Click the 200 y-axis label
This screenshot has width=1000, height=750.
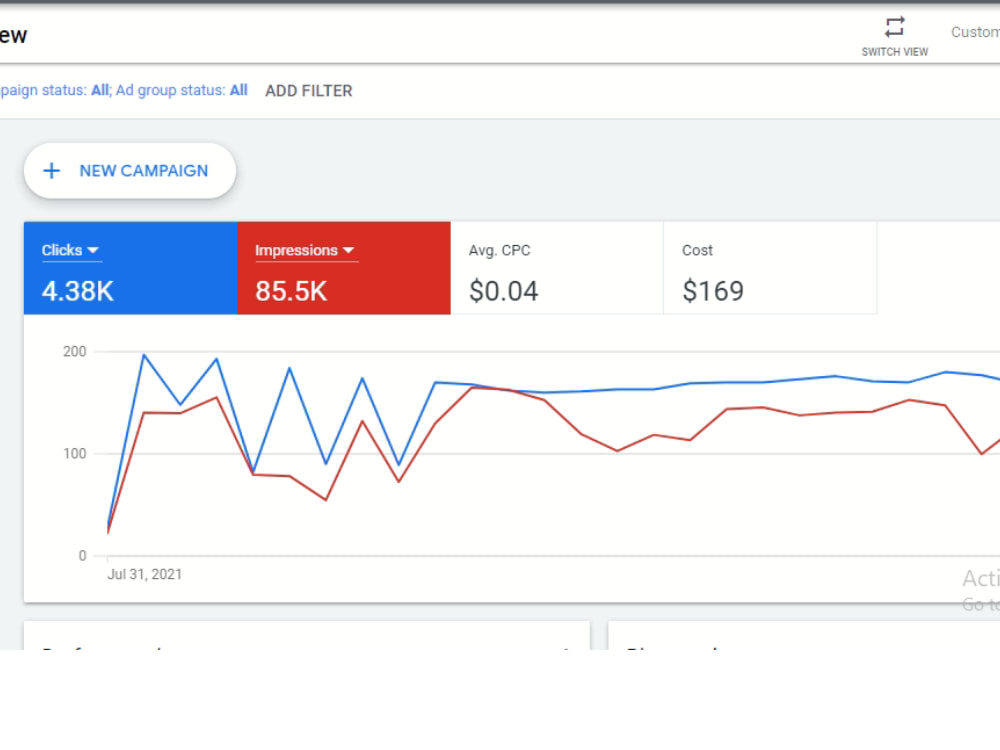pyautogui.click(x=75, y=351)
